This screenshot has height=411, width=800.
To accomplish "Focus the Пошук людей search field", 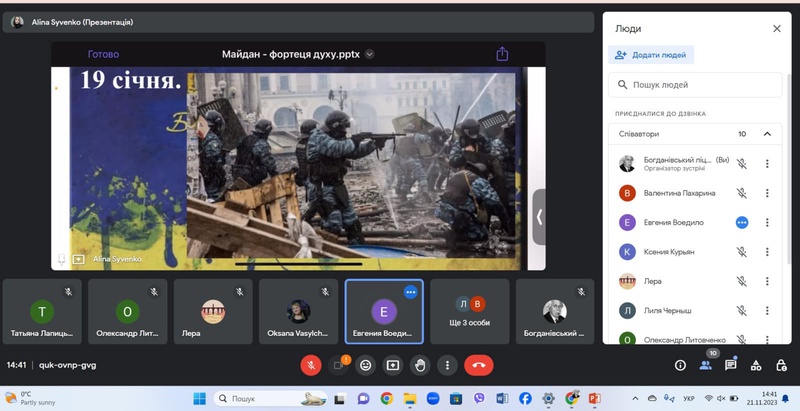I will [x=695, y=85].
